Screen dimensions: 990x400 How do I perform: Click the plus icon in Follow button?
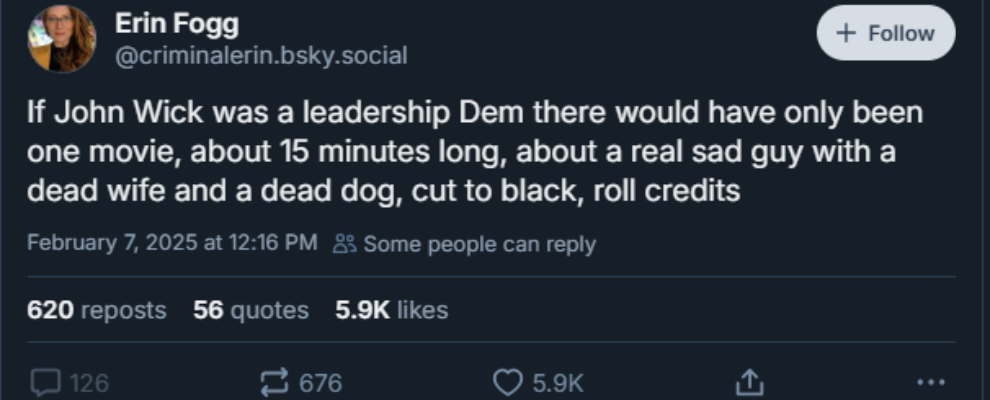(845, 33)
